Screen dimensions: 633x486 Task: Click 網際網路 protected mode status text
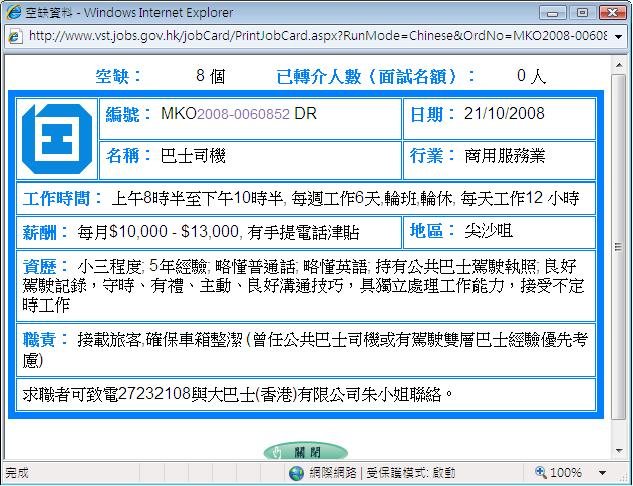(382, 473)
